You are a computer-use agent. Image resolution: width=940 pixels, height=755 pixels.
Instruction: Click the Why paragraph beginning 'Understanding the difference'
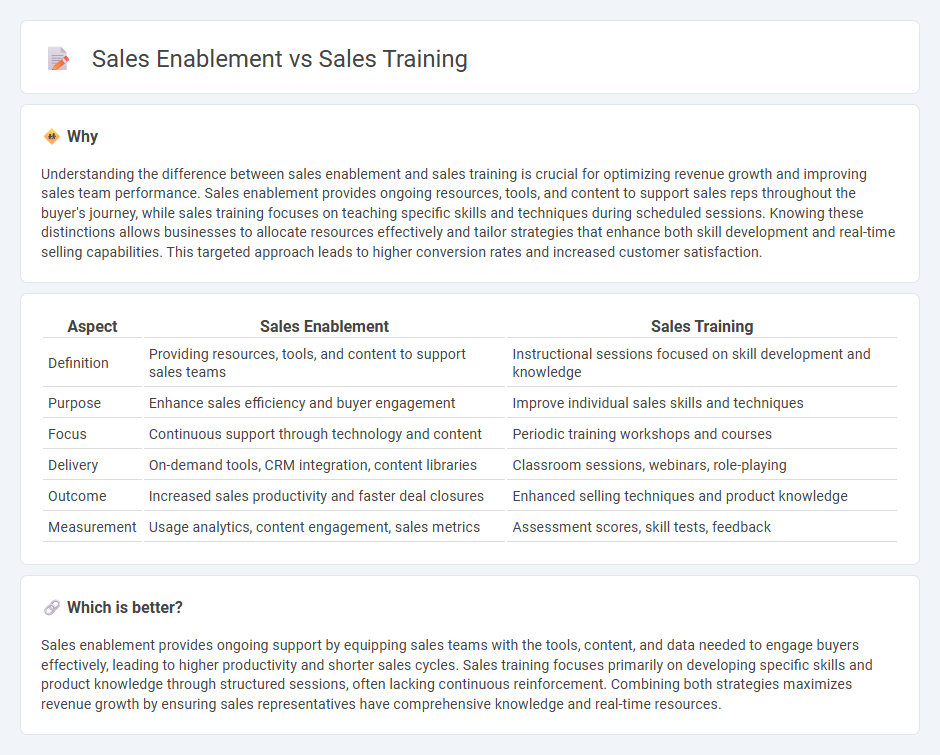468,213
